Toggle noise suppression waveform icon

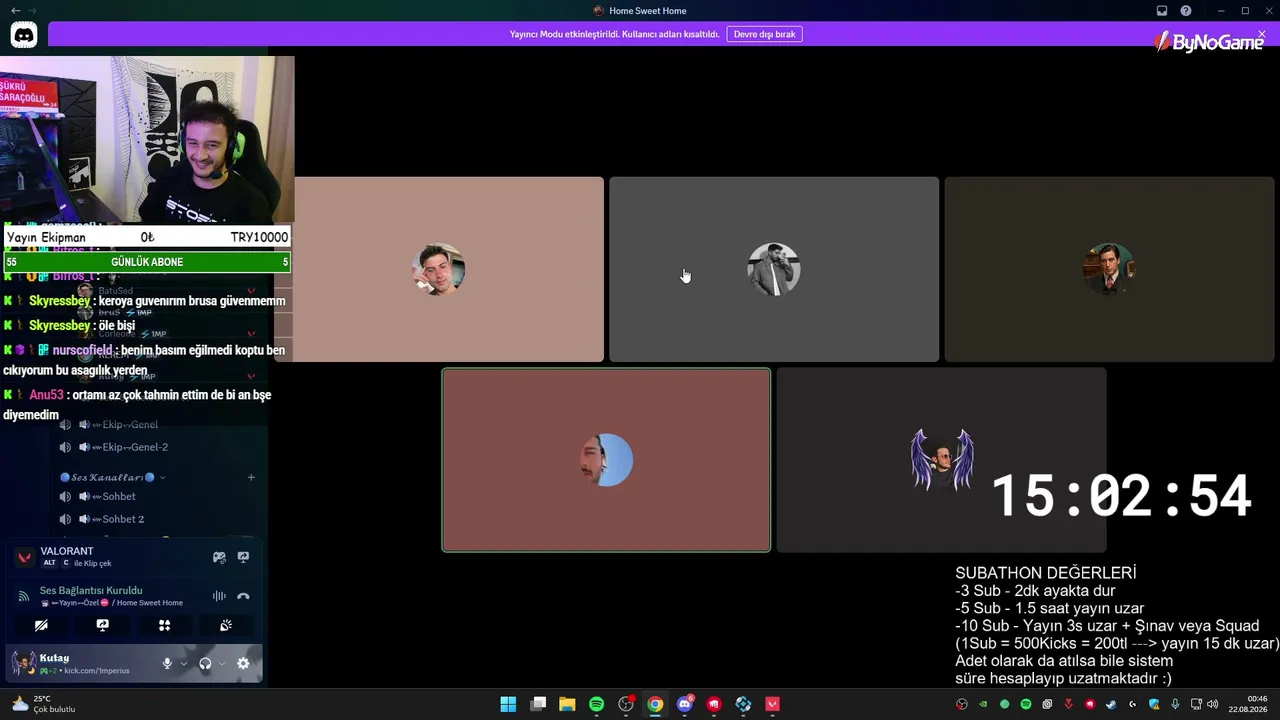219,596
